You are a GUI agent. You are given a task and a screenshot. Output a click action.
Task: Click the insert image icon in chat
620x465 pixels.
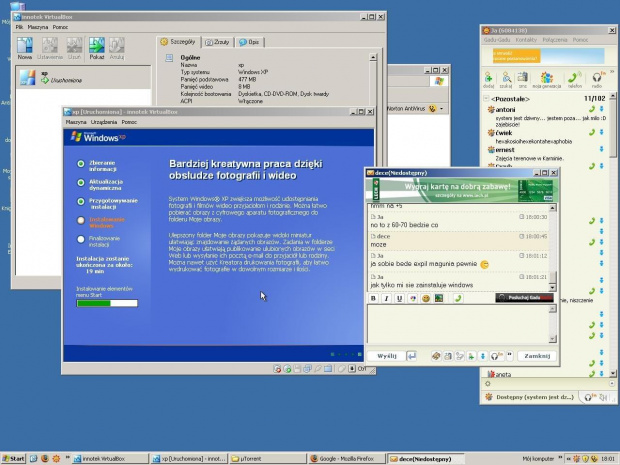[x=439, y=299]
